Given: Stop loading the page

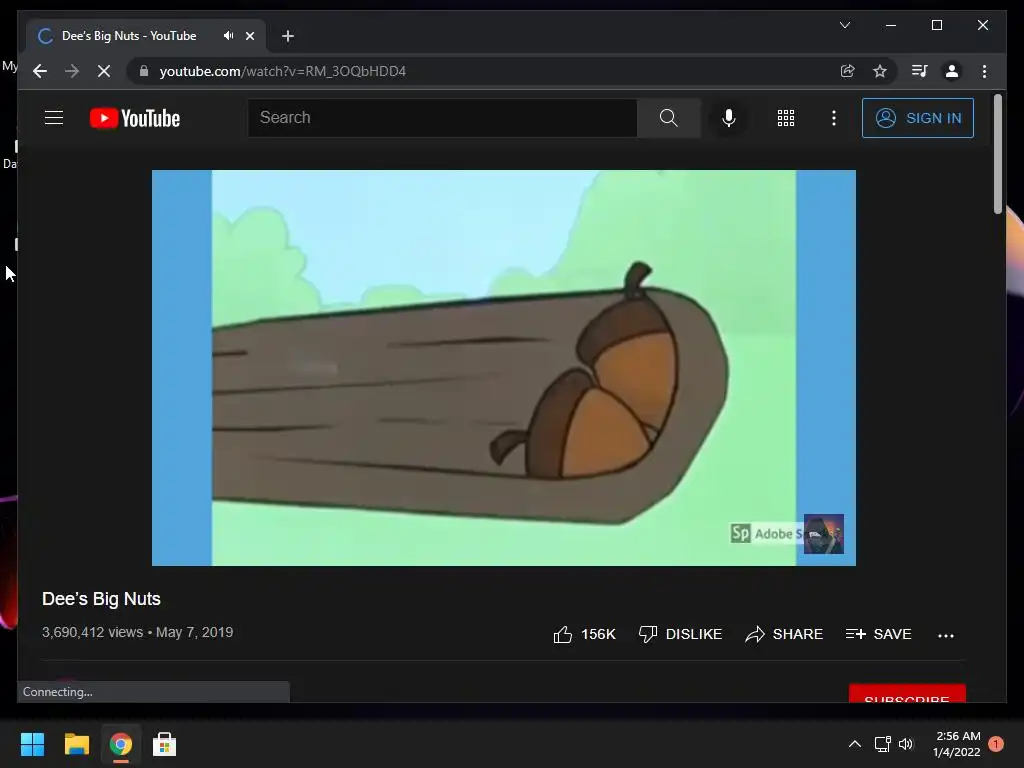Looking at the screenshot, I should point(104,71).
